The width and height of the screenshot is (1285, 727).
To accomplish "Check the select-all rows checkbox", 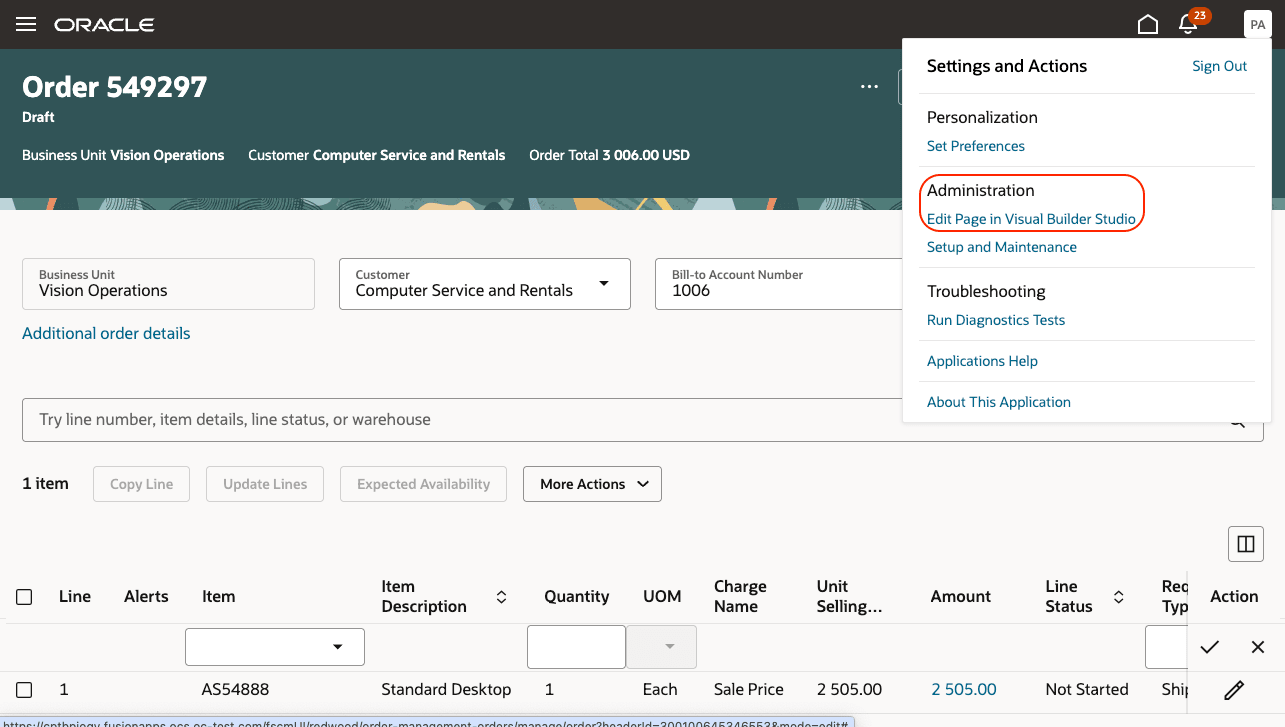I will (24, 596).
